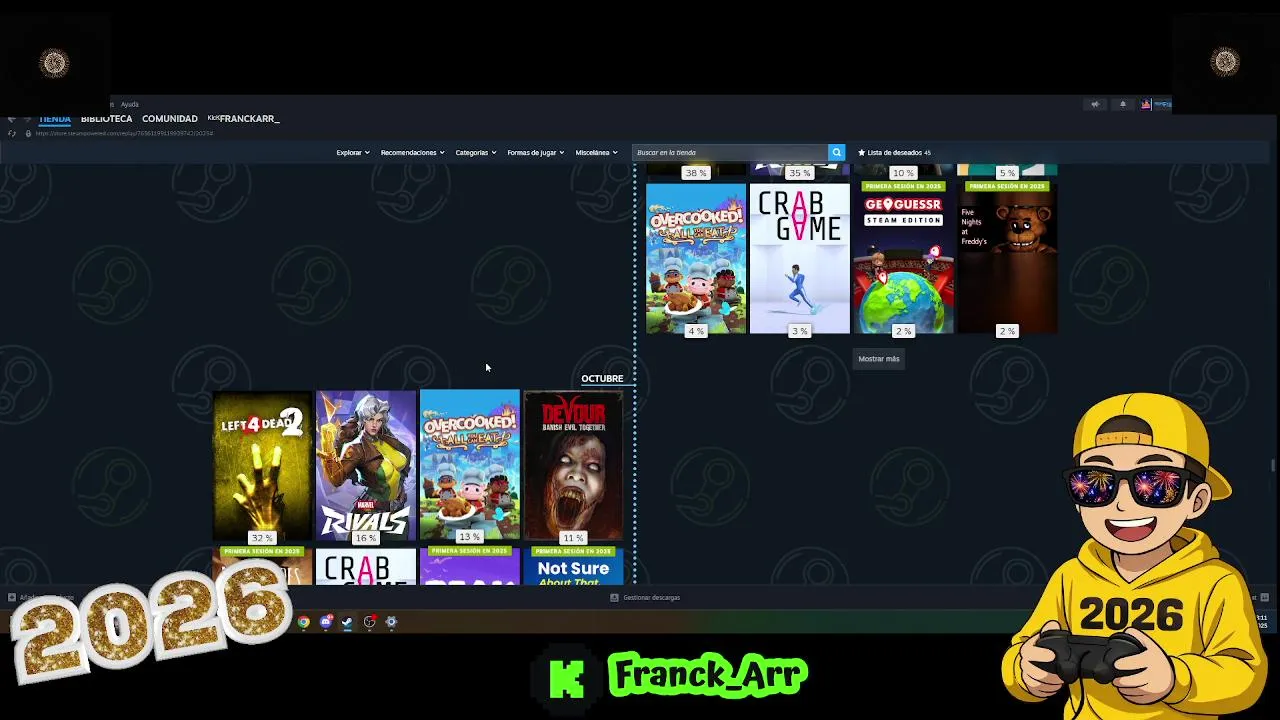Click the search magnifier button
The width and height of the screenshot is (1280, 720).
point(836,152)
